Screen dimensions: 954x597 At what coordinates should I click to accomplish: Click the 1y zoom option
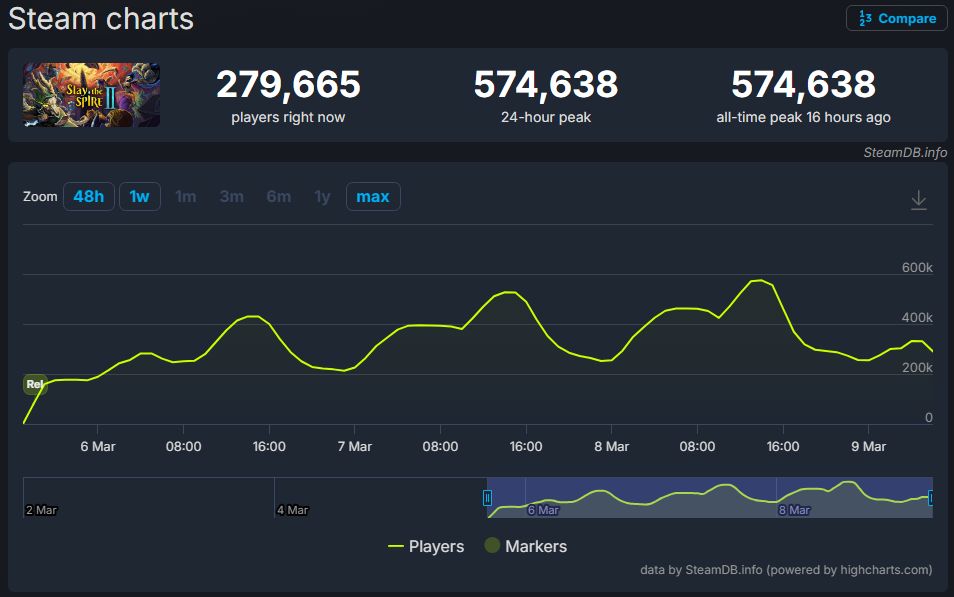pyautogui.click(x=322, y=196)
